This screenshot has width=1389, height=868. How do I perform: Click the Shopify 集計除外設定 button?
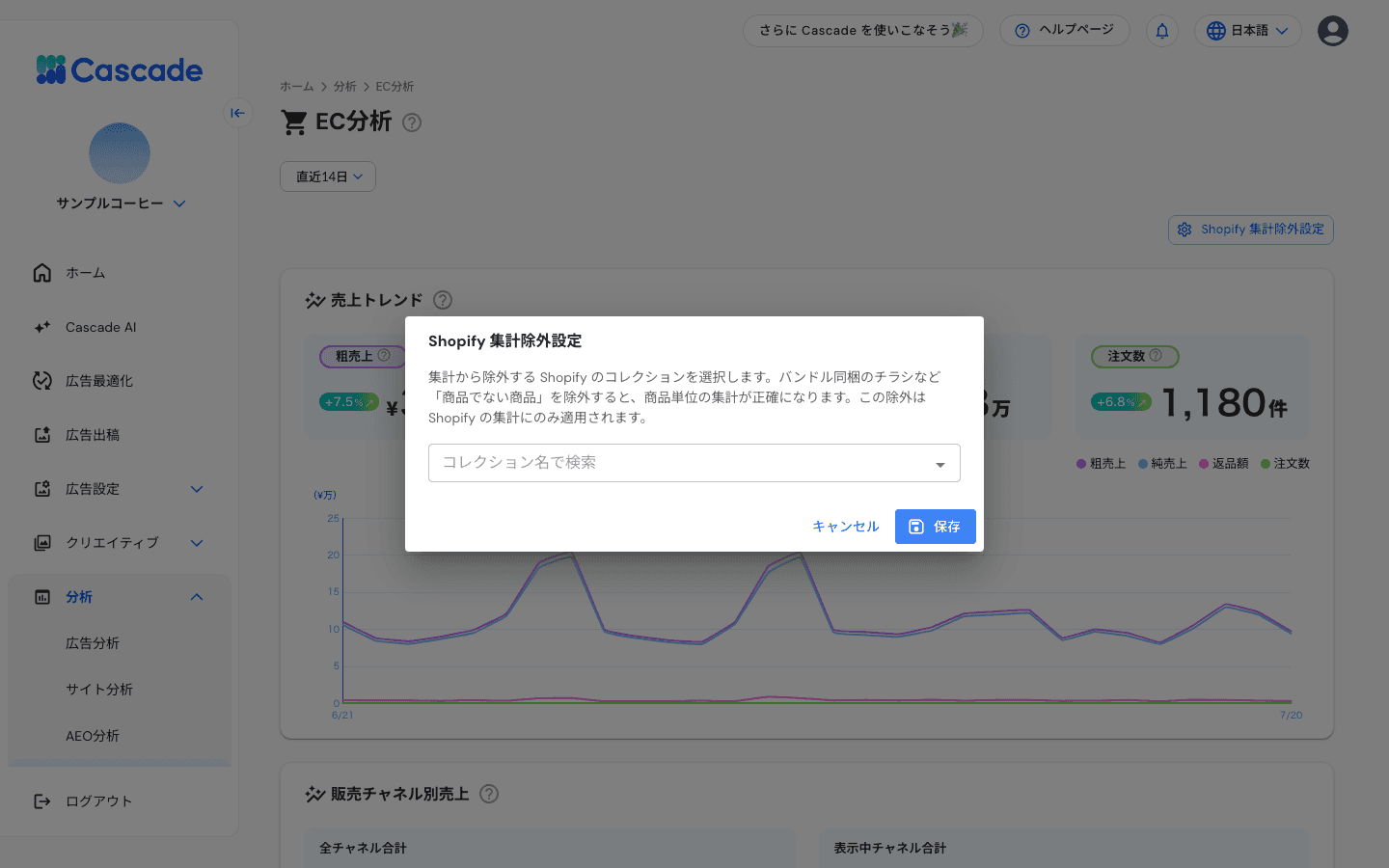1251,230
